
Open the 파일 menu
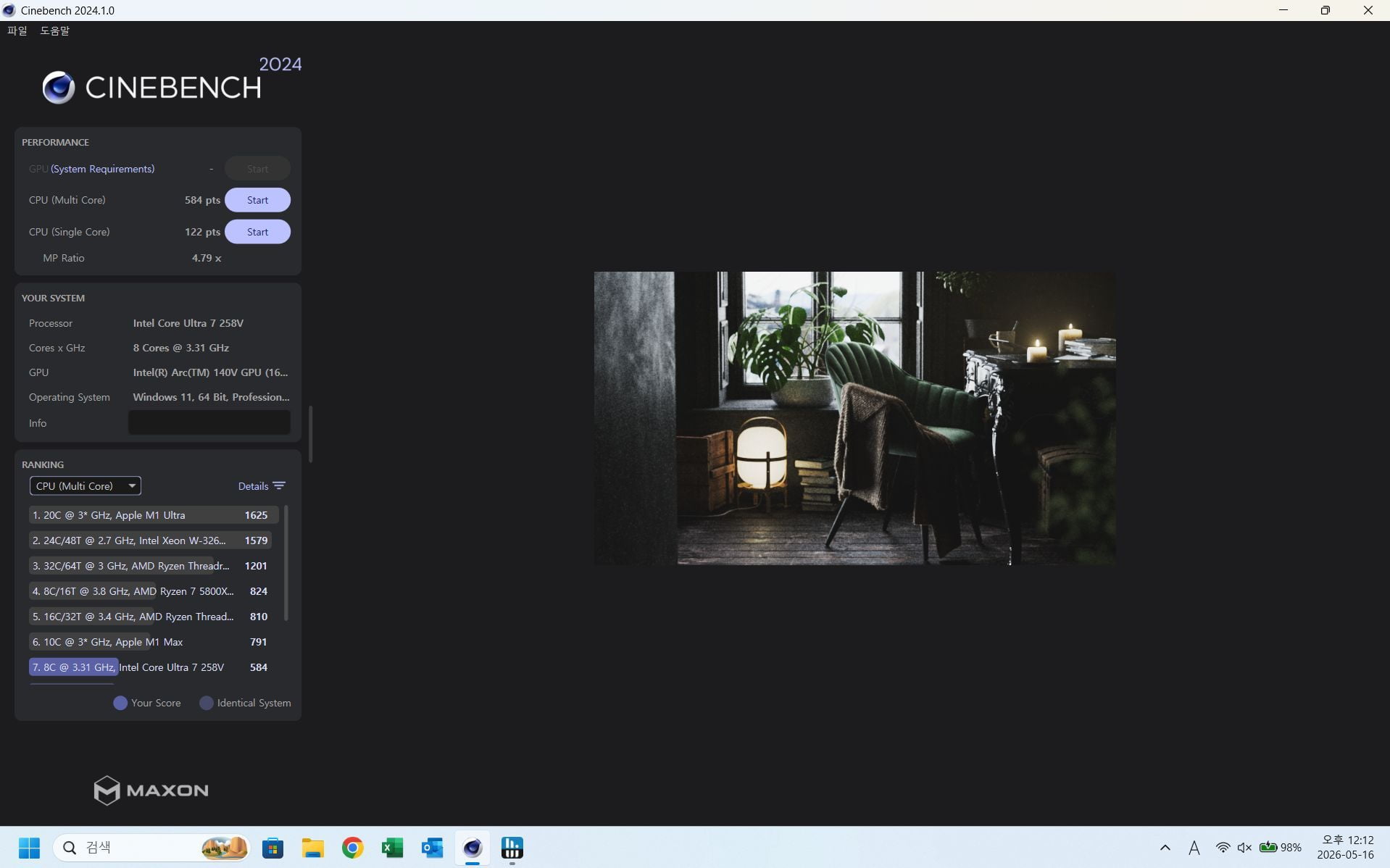pos(17,30)
